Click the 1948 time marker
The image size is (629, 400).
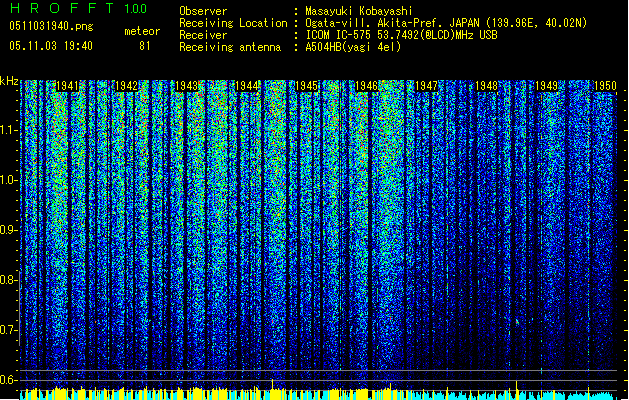point(486,86)
